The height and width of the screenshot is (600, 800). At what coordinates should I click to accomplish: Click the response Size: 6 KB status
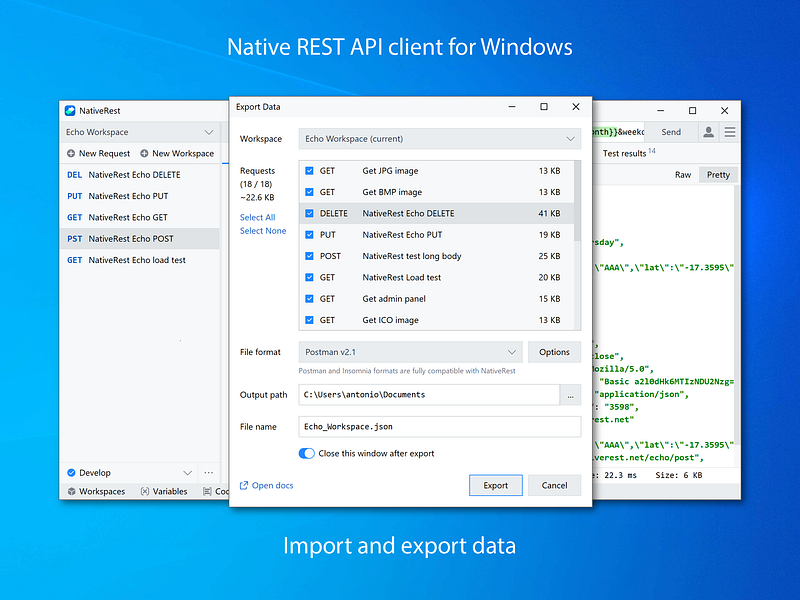(x=679, y=475)
